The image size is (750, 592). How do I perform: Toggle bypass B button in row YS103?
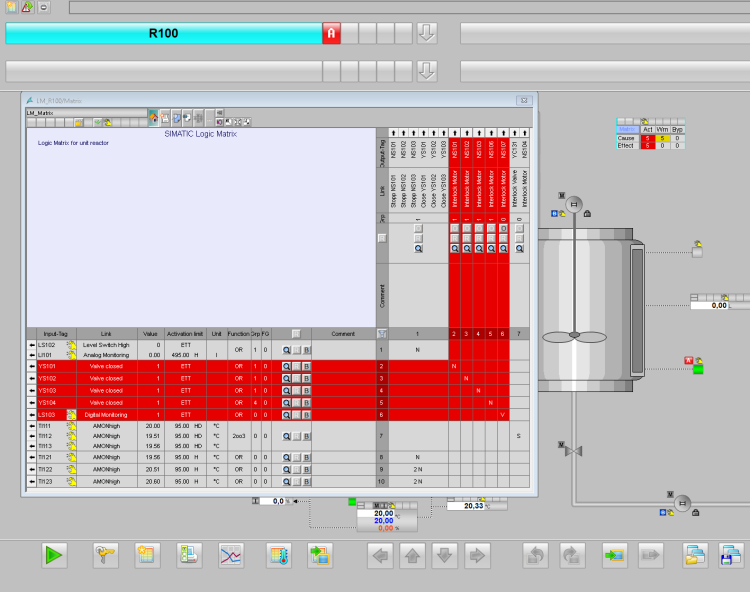tap(307, 391)
